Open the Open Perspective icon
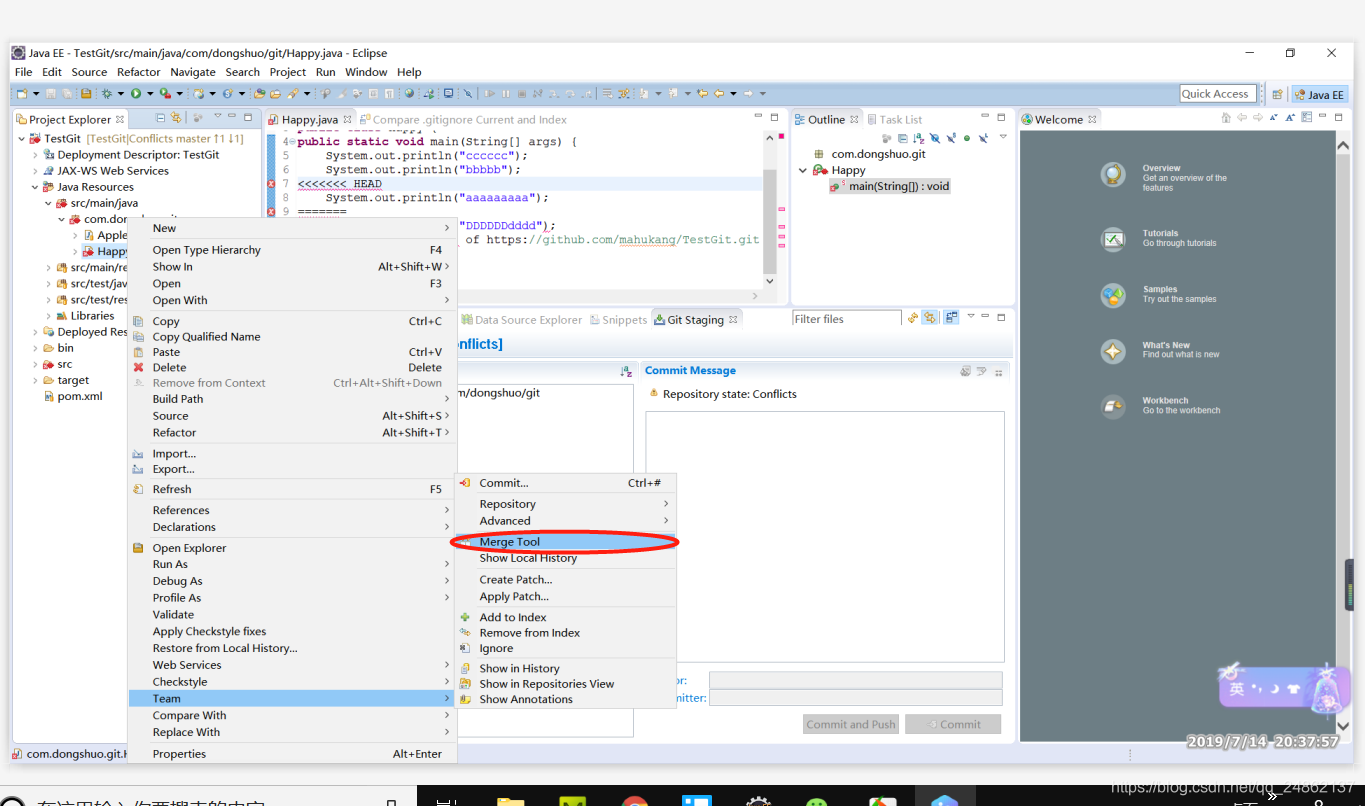 point(1277,94)
